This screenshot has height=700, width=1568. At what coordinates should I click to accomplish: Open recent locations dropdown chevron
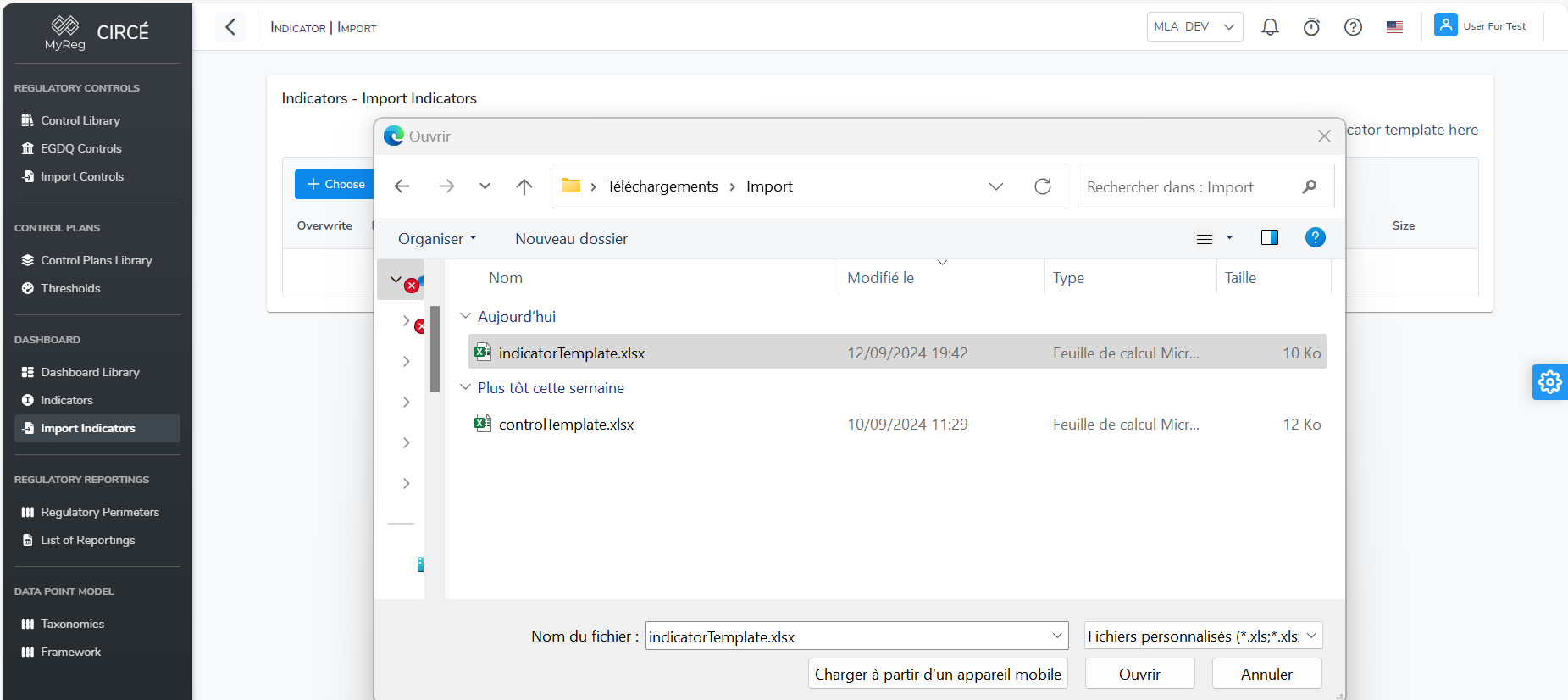click(485, 186)
